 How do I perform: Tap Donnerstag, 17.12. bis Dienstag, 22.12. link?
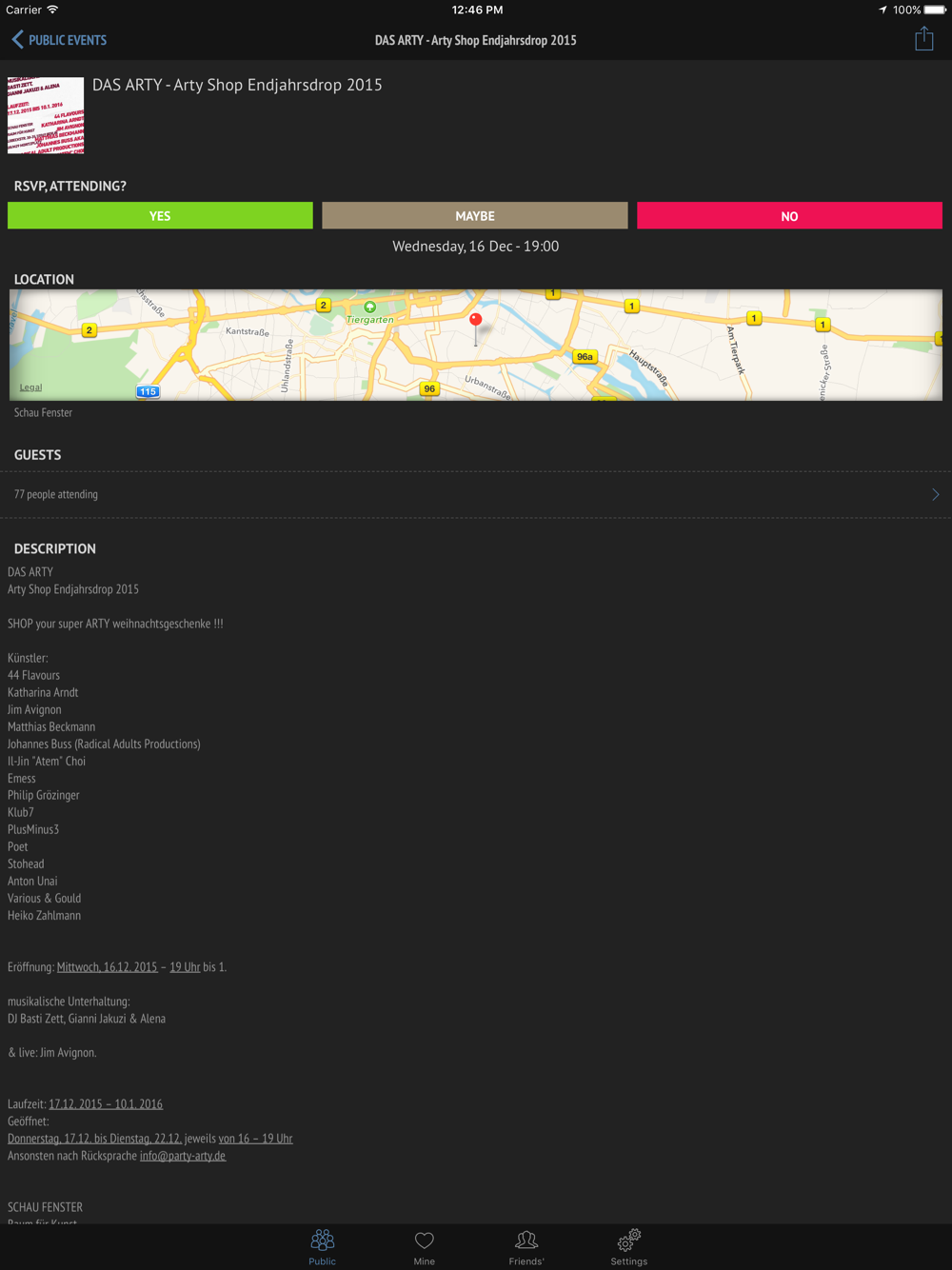[x=94, y=1139]
